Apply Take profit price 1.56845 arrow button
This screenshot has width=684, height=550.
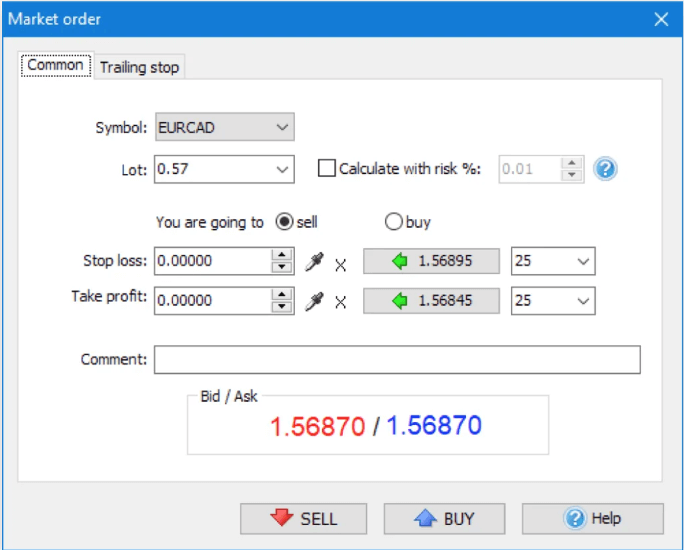(x=430, y=301)
